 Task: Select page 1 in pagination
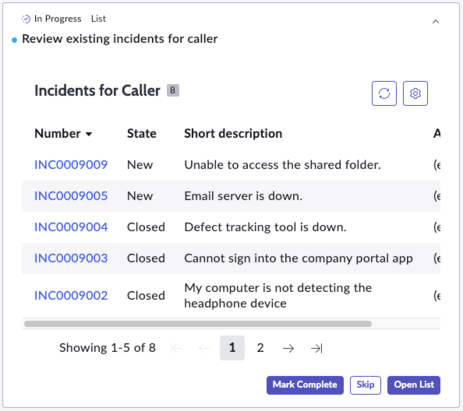tap(232, 348)
